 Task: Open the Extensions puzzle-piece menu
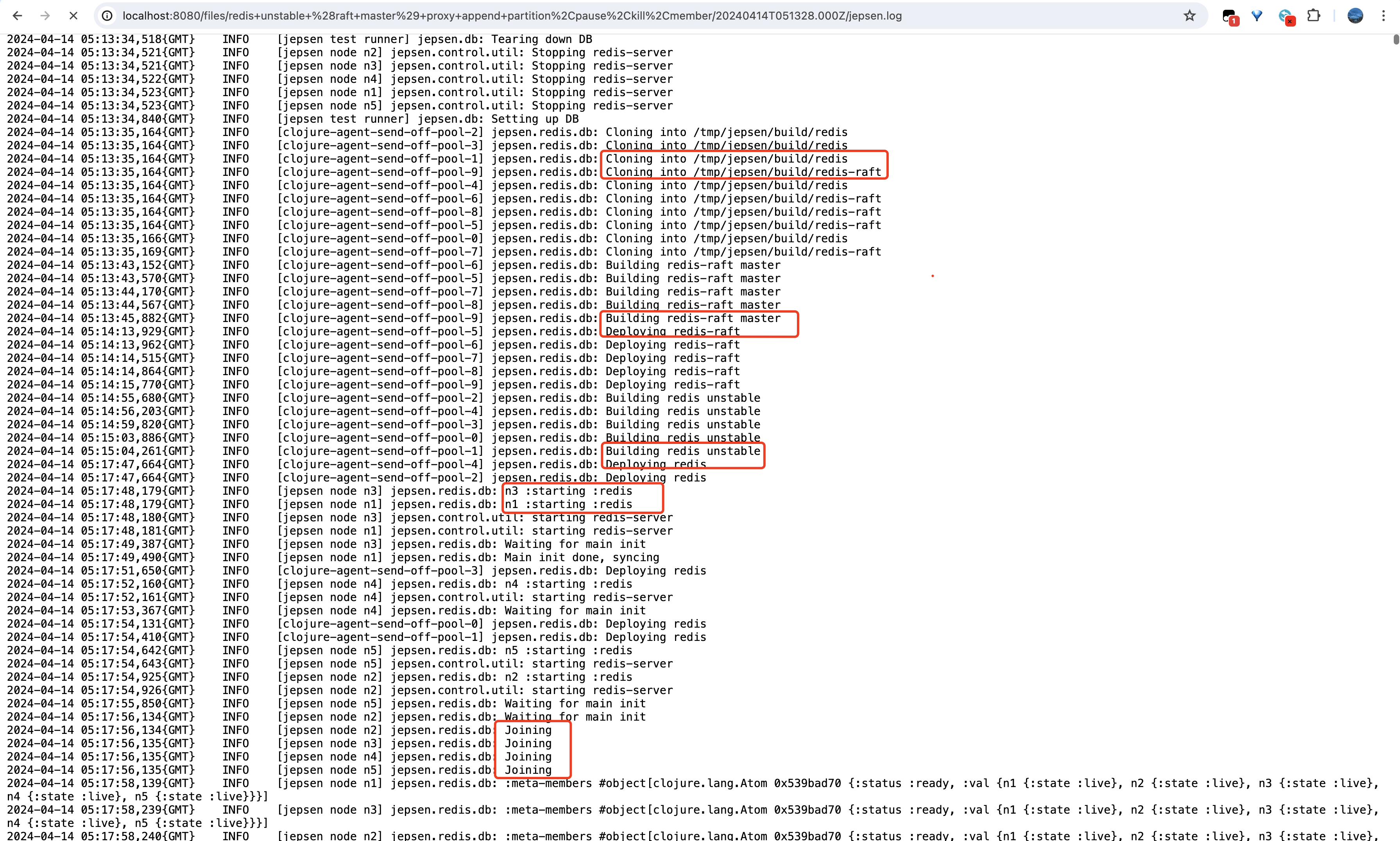[1314, 16]
